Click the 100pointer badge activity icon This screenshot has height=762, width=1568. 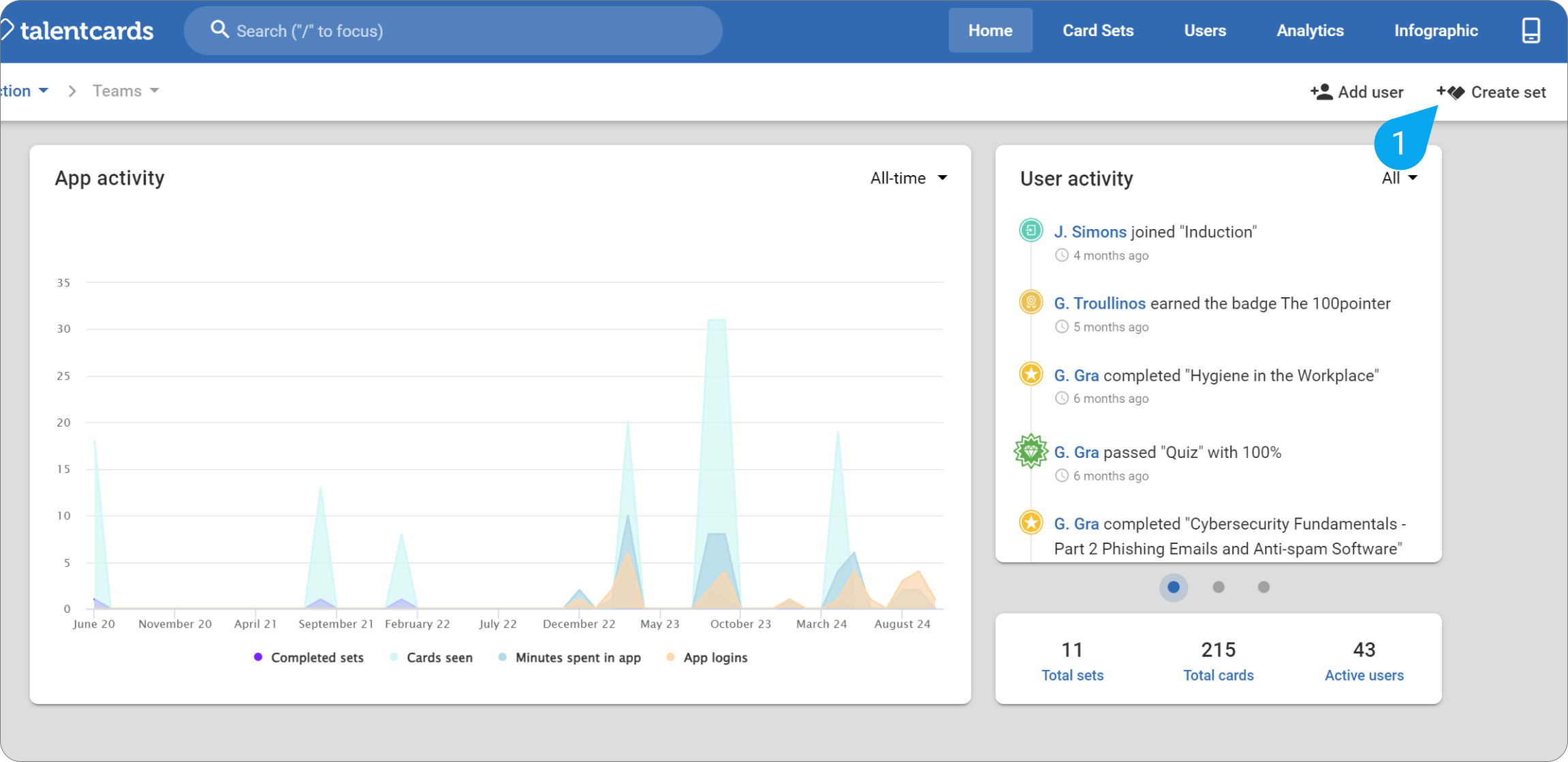coord(1031,302)
